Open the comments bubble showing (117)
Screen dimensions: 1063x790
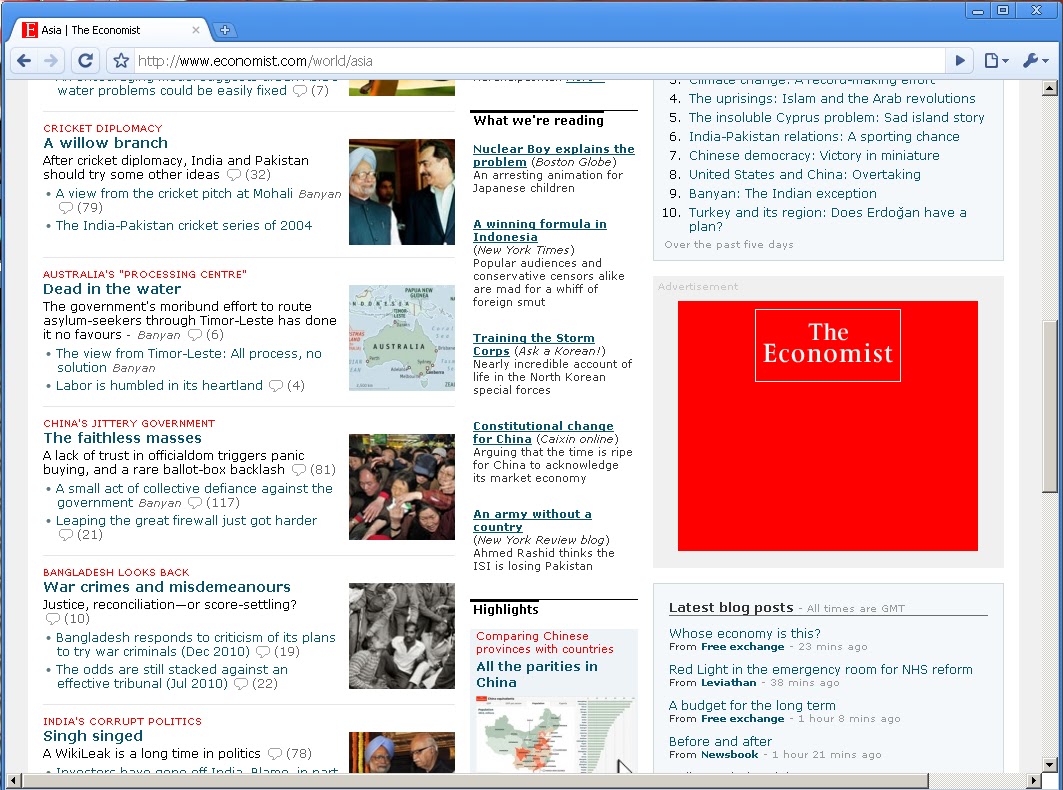pos(195,503)
